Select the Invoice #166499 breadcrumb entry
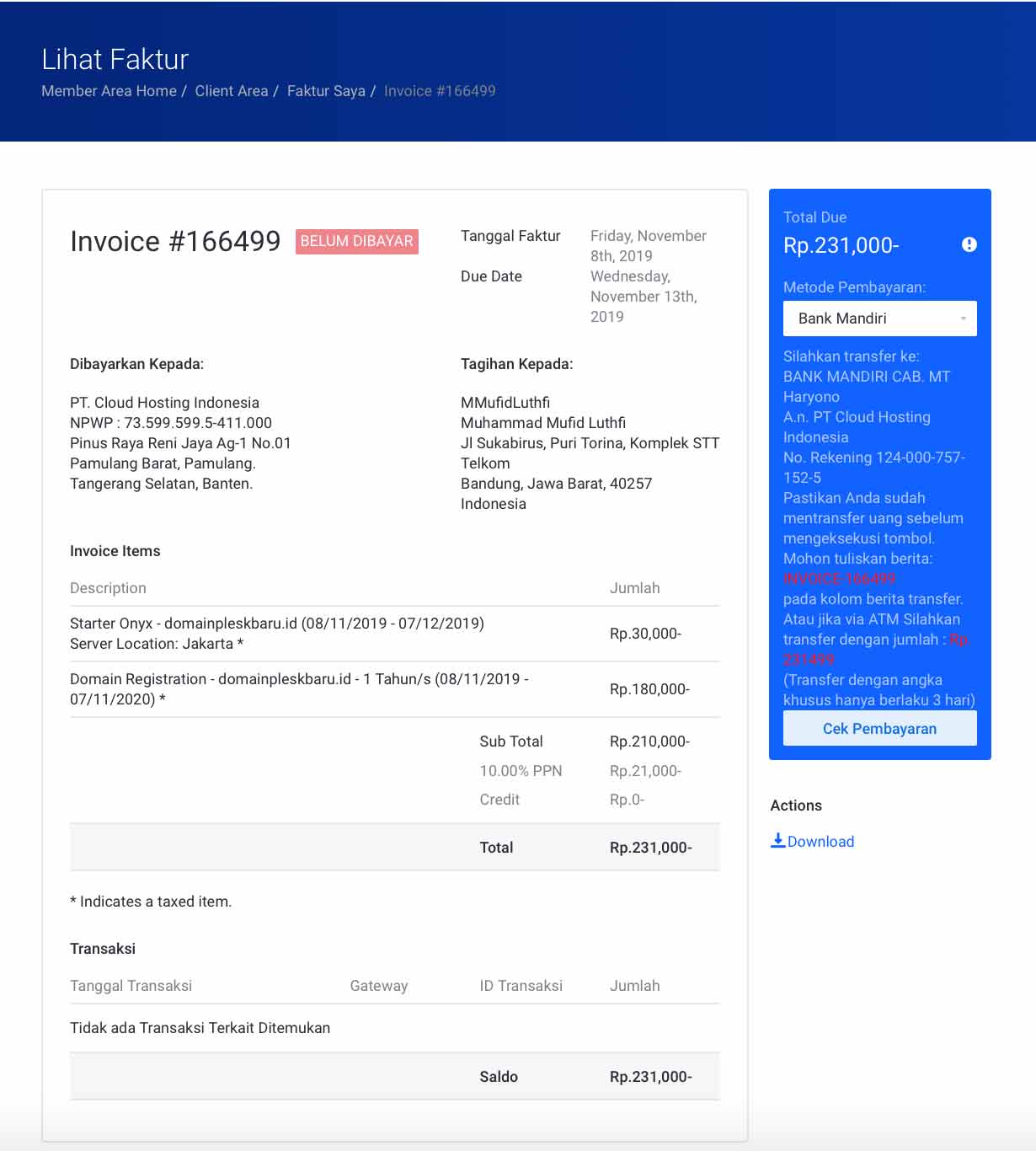The image size is (1036, 1151). (439, 91)
